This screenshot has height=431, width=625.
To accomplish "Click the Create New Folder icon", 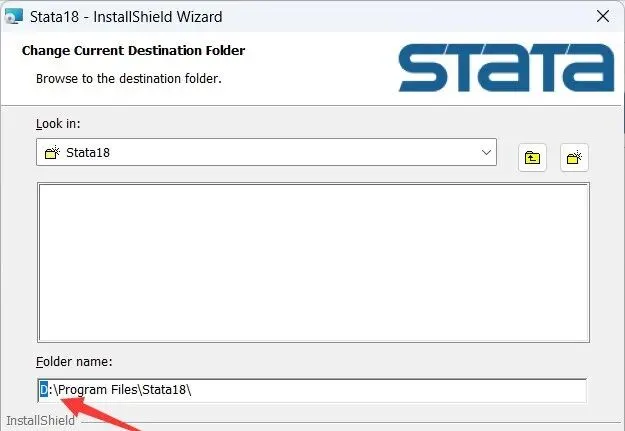I will tap(574, 157).
